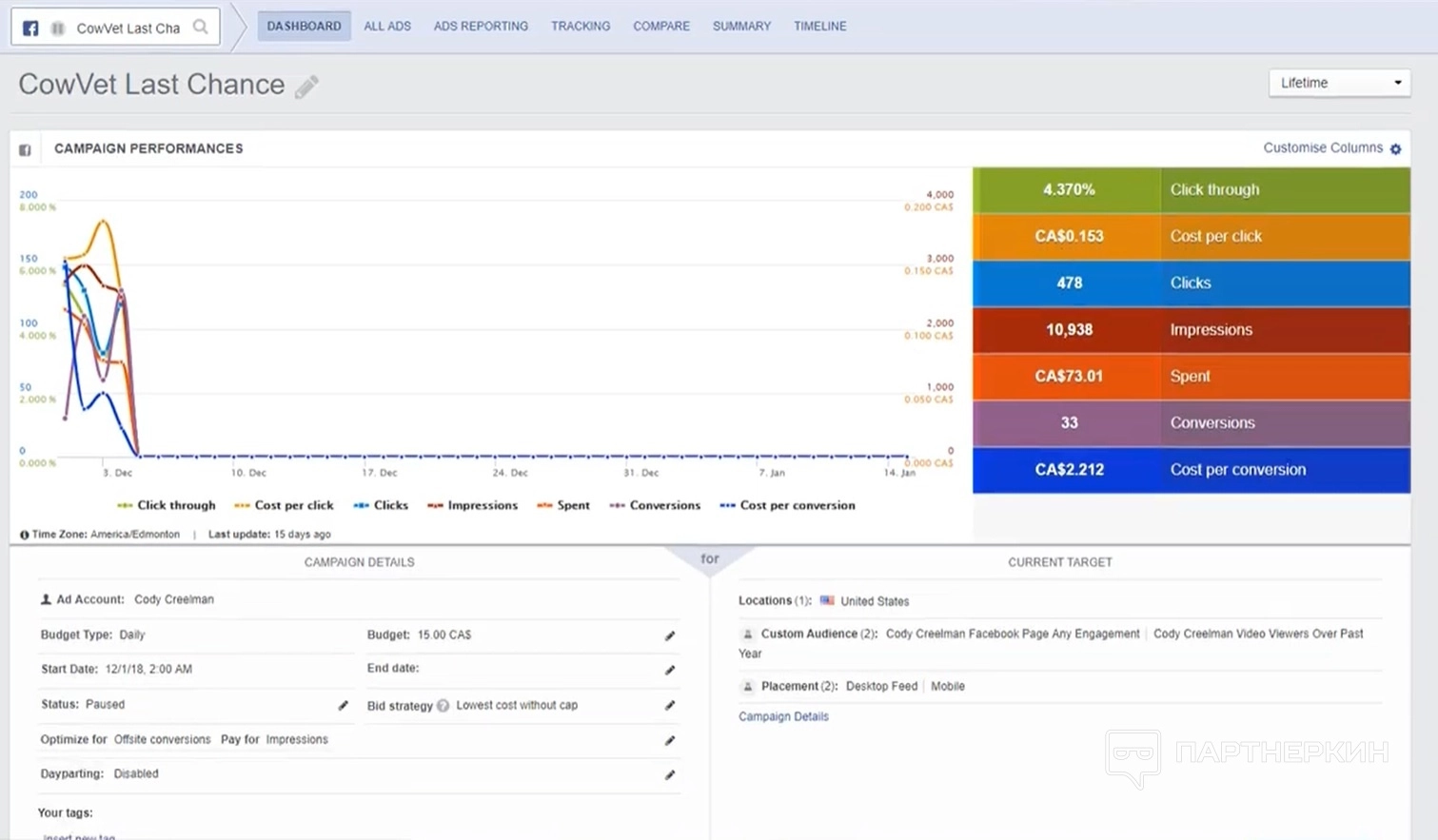The image size is (1438, 840).
Task: Click the Bid strategy help icon
Action: (x=443, y=706)
